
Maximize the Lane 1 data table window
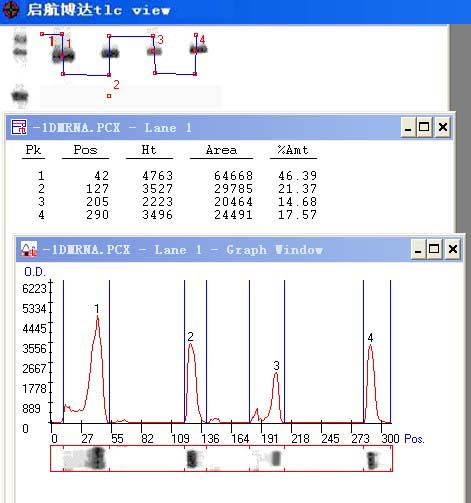point(424,127)
